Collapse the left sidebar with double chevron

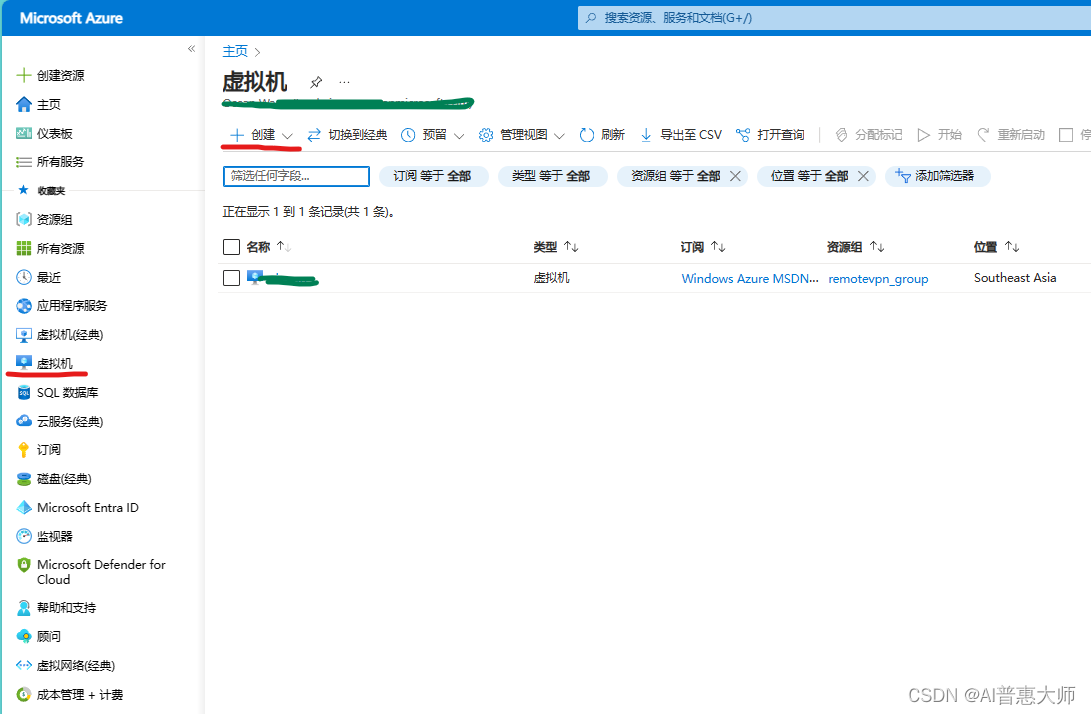(191, 49)
